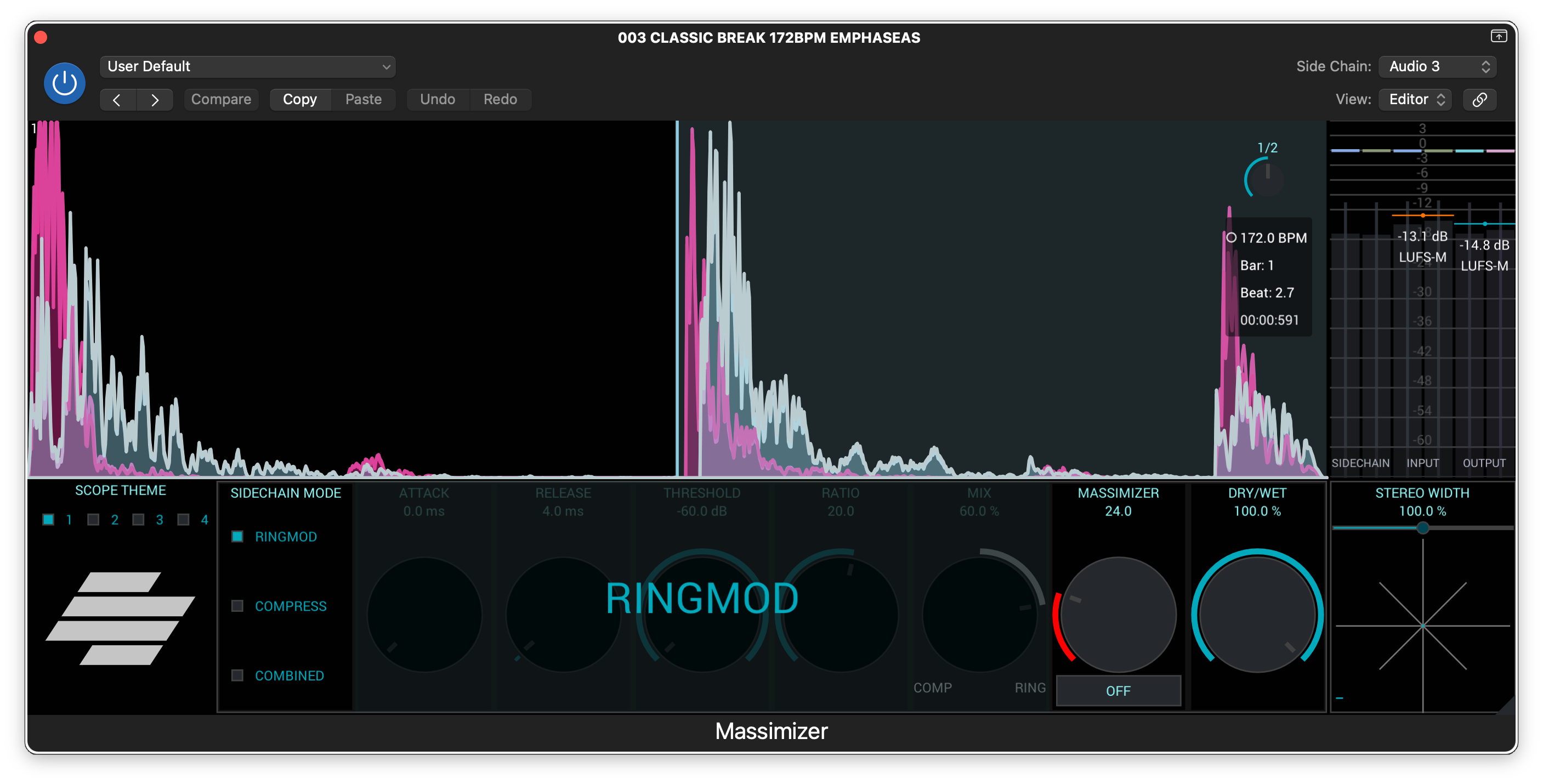Click the SIDECHAIN meter label
The width and height of the screenshot is (1543, 784).
pyautogui.click(x=1360, y=464)
